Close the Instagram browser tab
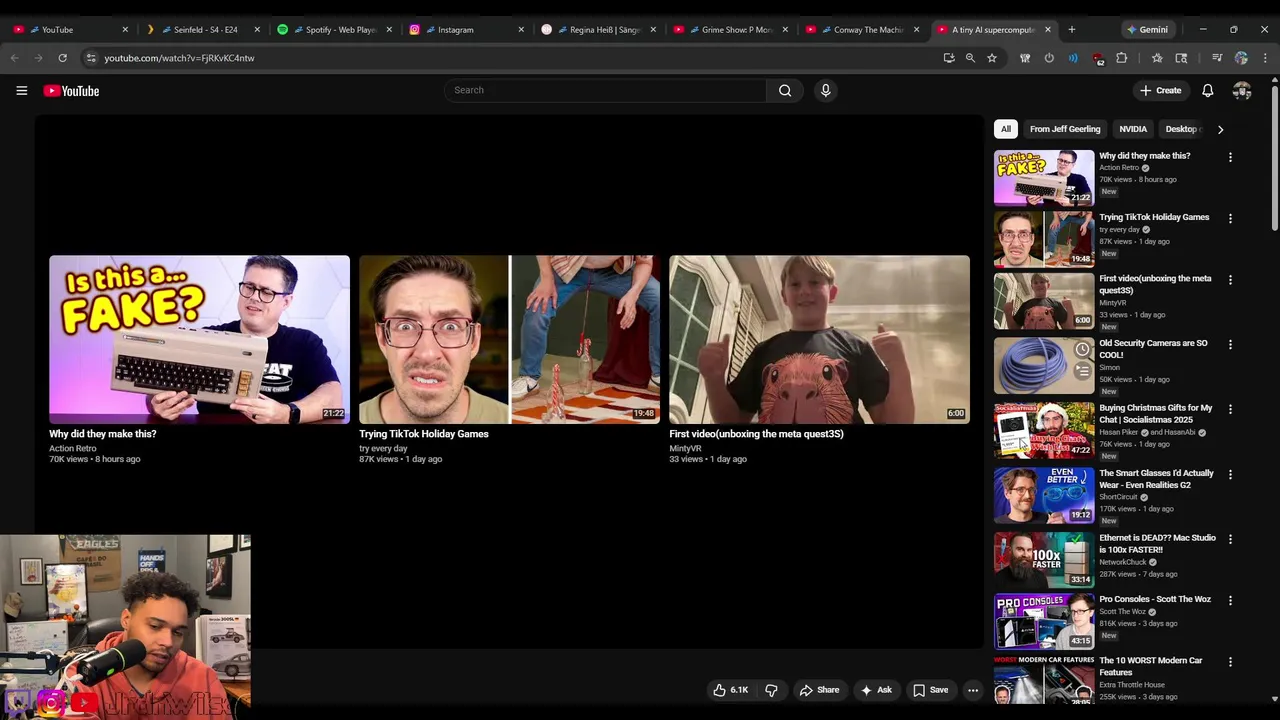The image size is (1280, 720). click(521, 30)
